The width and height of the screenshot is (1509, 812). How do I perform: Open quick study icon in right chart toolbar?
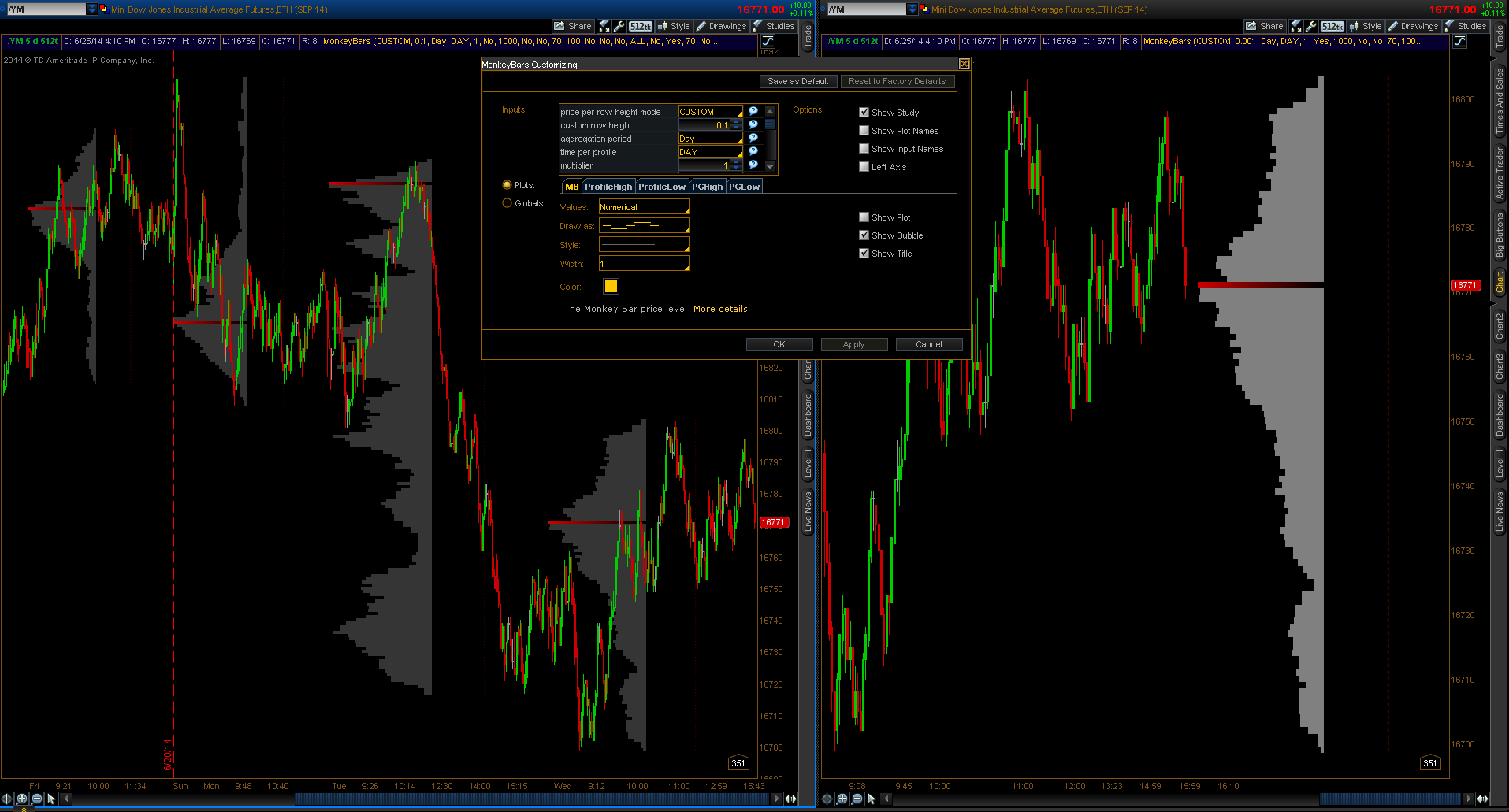(x=1295, y=26)
